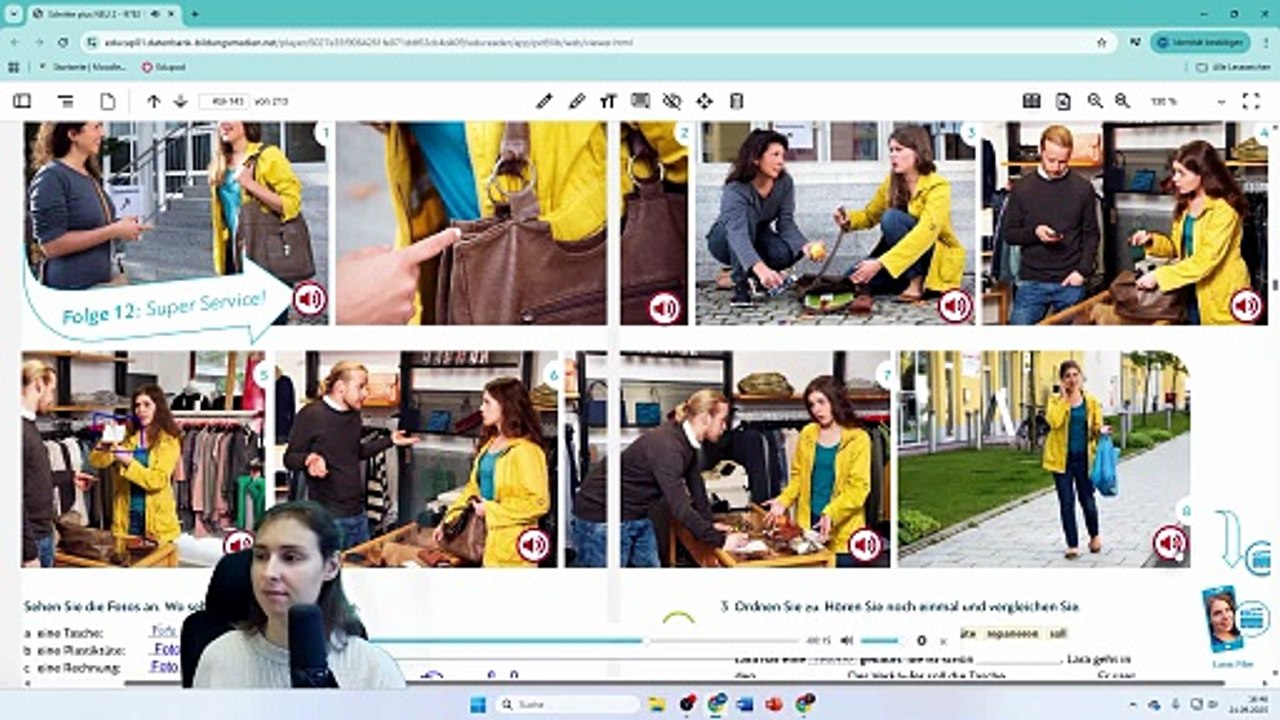Image resolution: width=1280 pixels, height=720 pixels.
Task: Click the Folge 12: Super Service! banner
Action: click(x=164, y=307)
